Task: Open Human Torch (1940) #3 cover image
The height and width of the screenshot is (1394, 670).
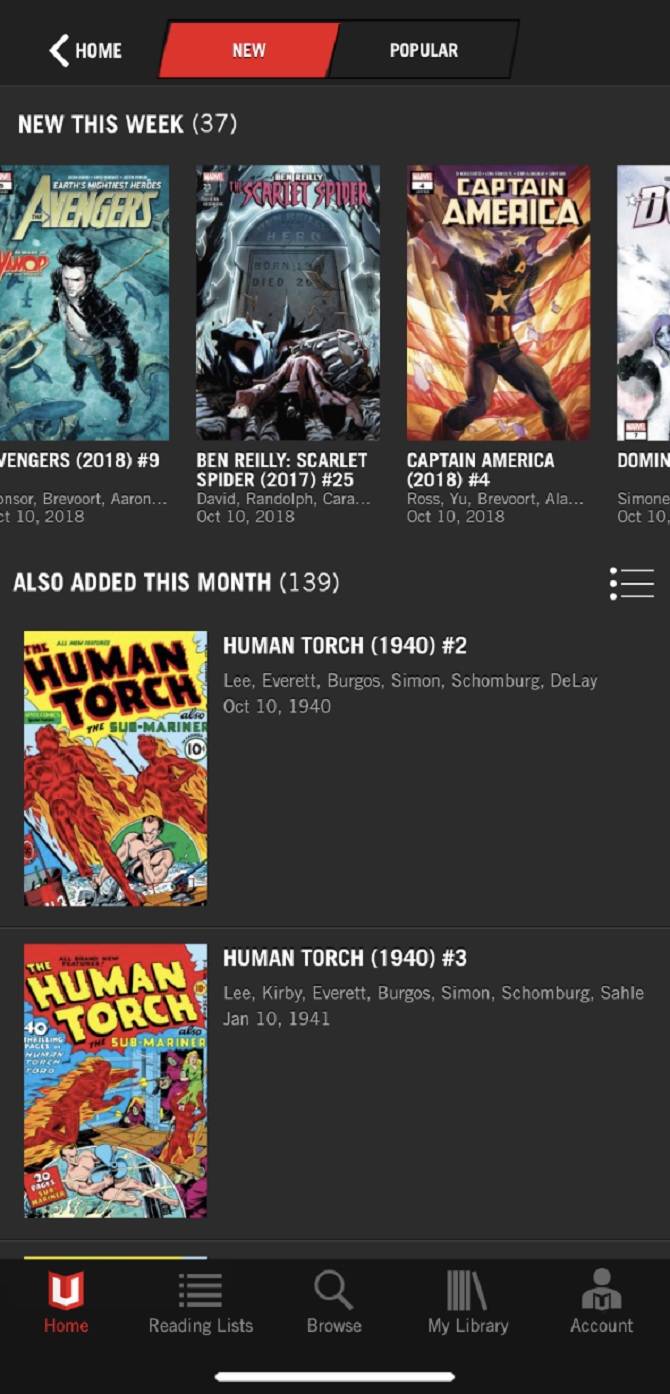Action: coord(116,1080)
